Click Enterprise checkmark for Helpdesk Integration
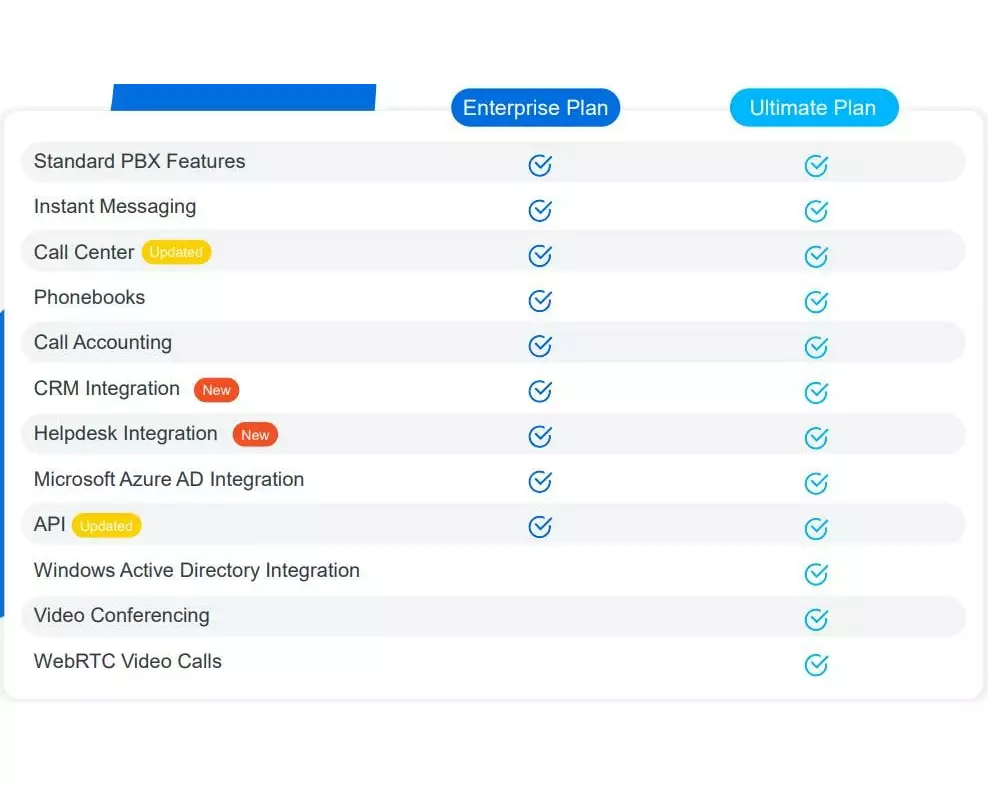 pos(540,436)
